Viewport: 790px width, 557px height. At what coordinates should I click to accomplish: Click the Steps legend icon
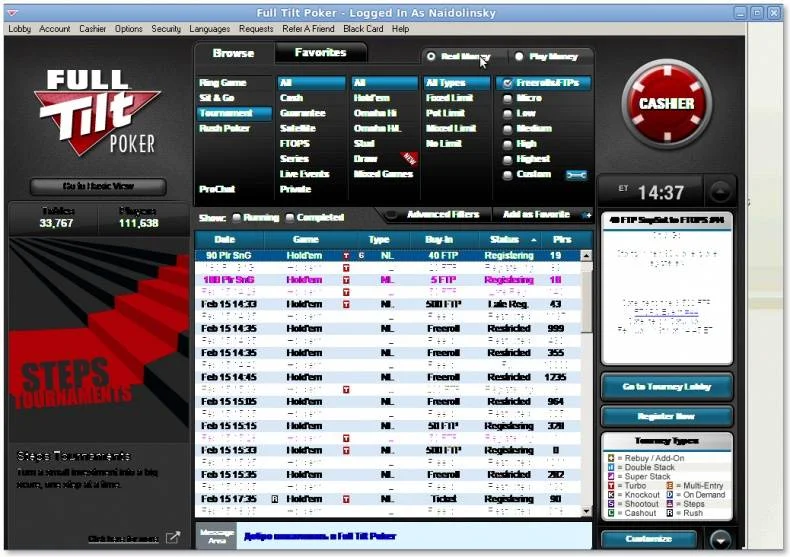tap(670, 504)
